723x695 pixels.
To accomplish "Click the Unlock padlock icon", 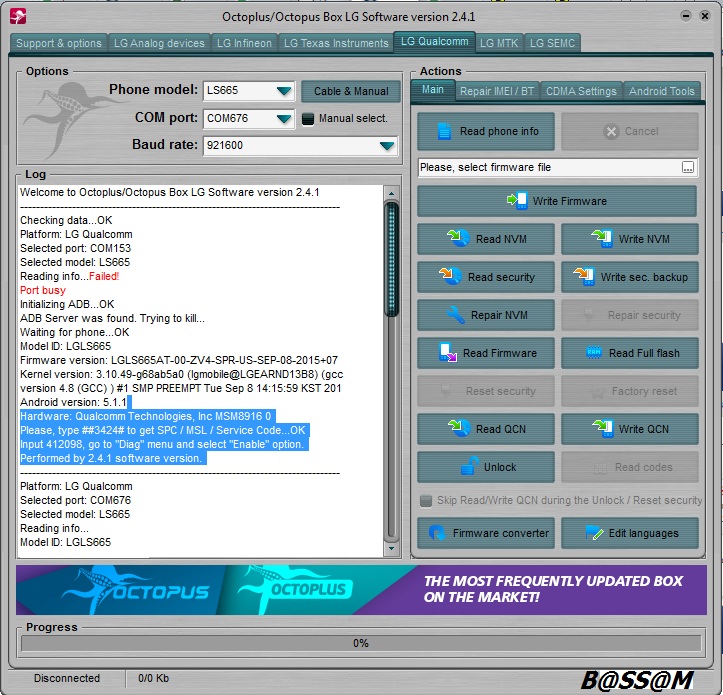I will pos(469,466).
